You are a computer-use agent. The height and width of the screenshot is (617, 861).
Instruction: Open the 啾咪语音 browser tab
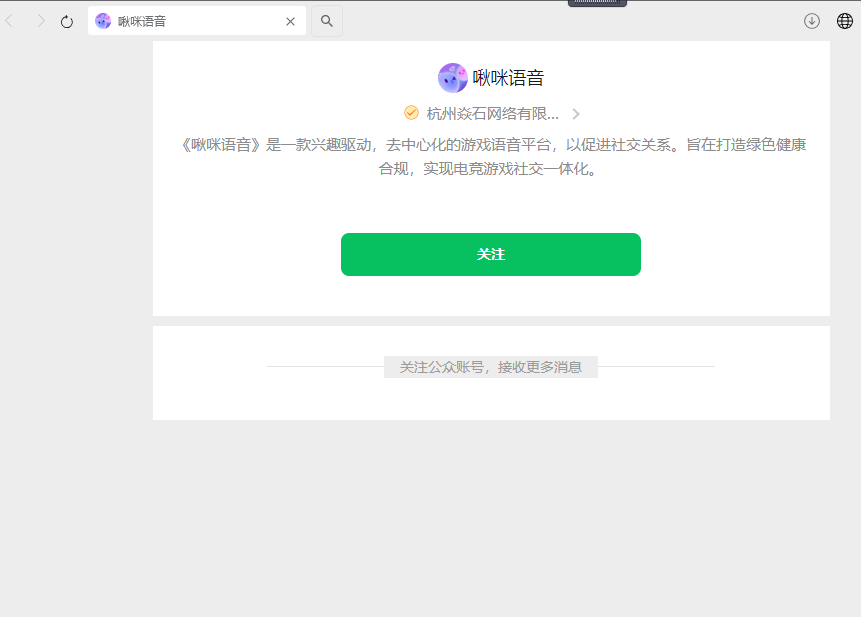pos(197,21)
